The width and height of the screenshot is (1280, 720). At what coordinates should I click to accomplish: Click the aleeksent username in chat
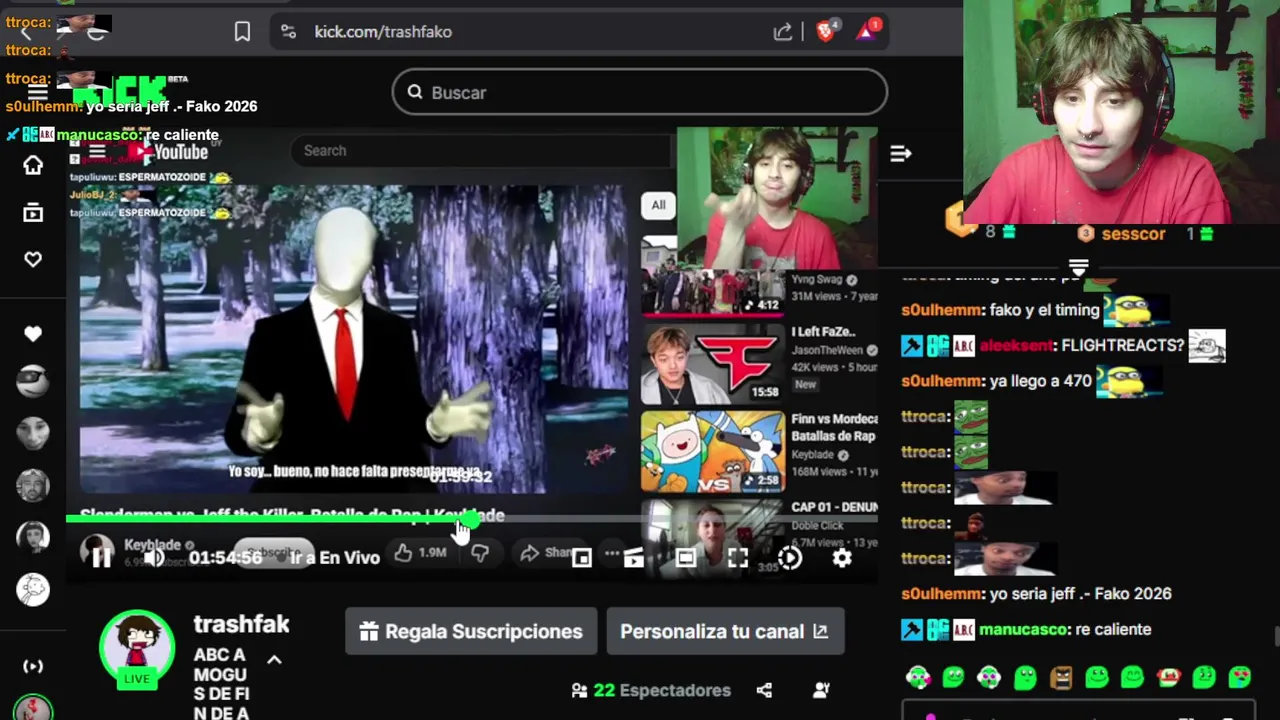(1016, 345)
